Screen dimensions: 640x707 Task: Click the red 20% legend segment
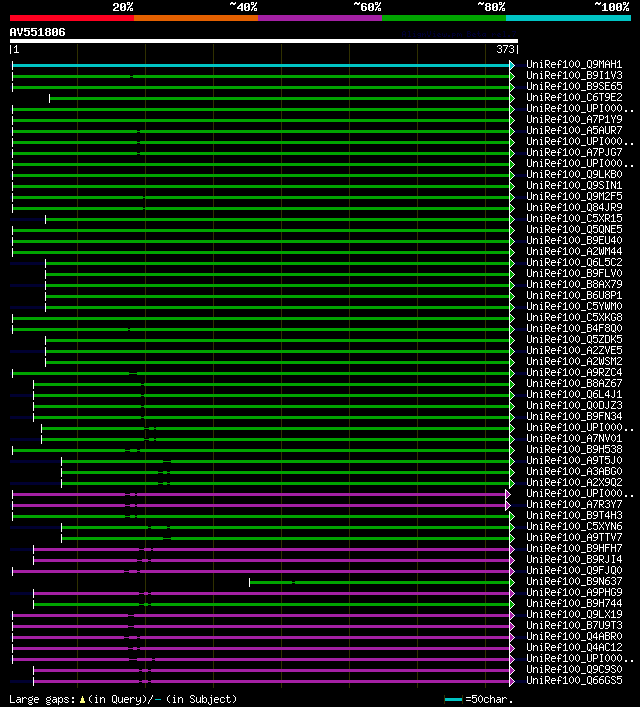(x=72, y=18)
